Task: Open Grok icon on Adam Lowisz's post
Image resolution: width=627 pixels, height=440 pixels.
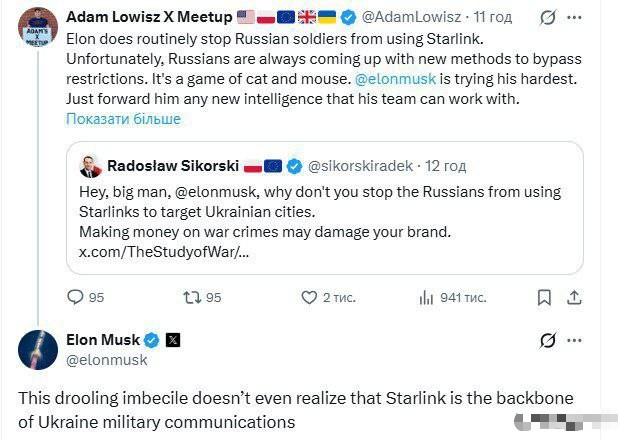Action: coord(547,18)
